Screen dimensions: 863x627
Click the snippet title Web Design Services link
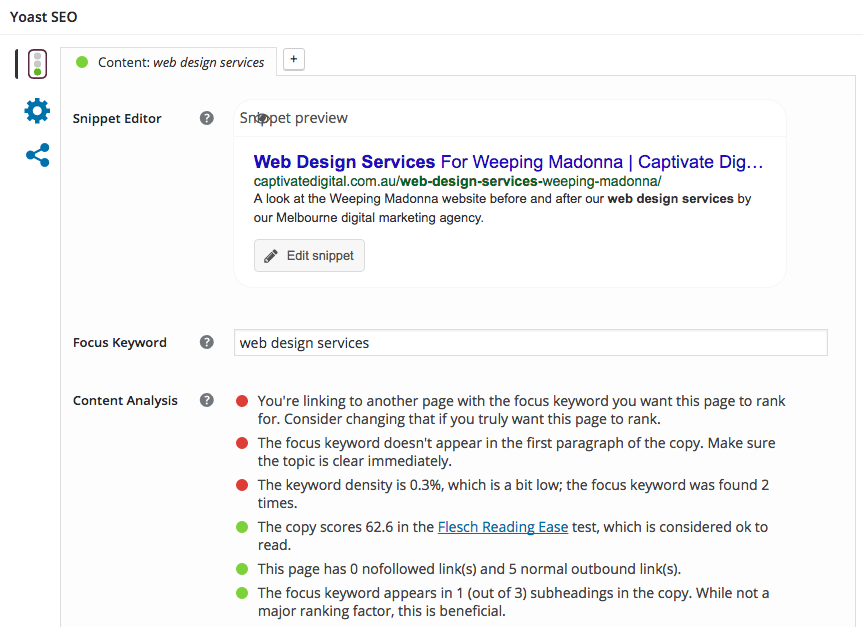coord(508,162)
